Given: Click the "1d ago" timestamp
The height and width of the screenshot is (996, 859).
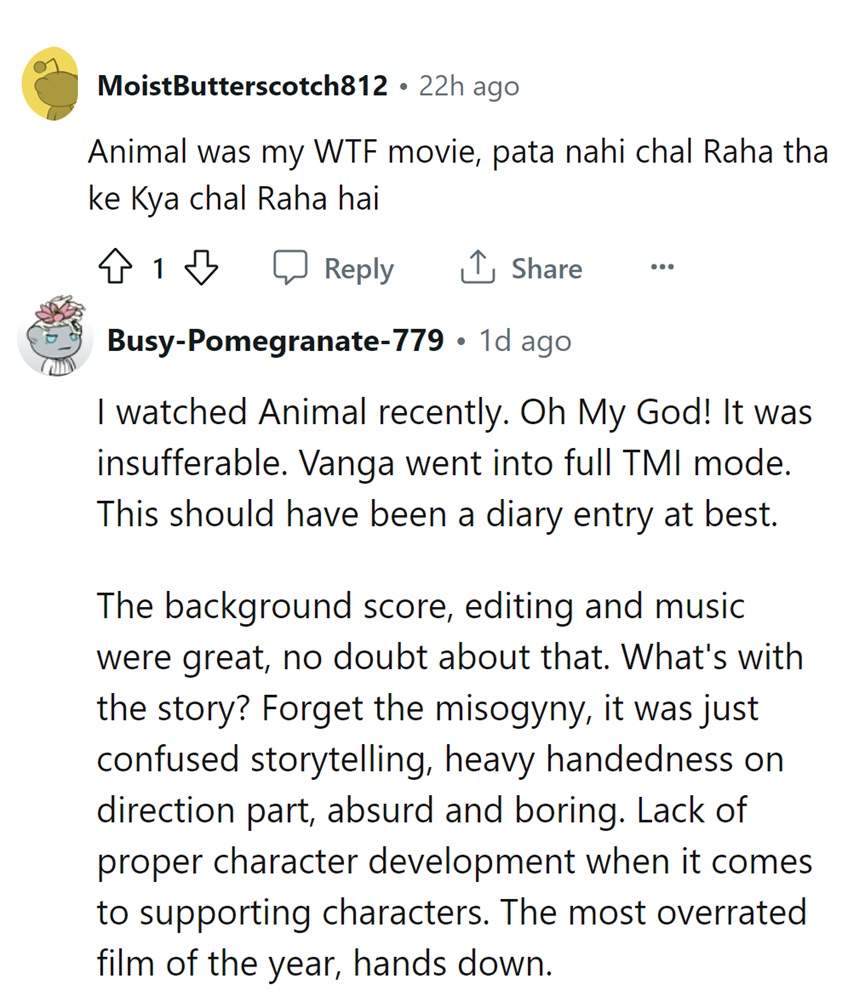Looking at the screenshot, I should pyautogui.click(x=525, y=341).
